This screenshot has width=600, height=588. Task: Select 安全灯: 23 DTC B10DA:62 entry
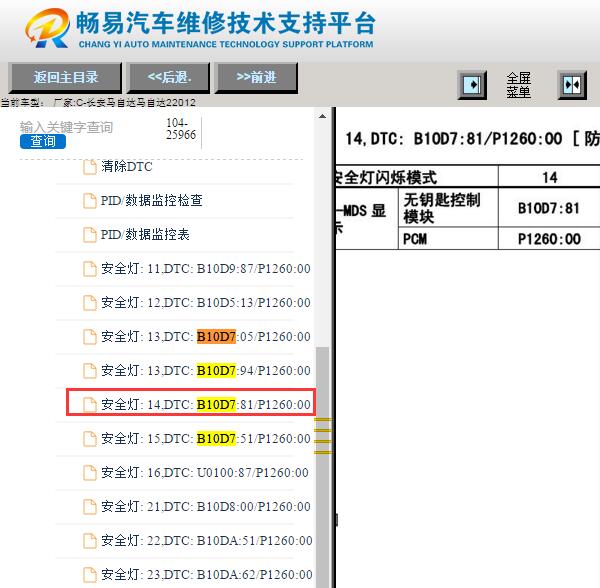tap(207, 574)
